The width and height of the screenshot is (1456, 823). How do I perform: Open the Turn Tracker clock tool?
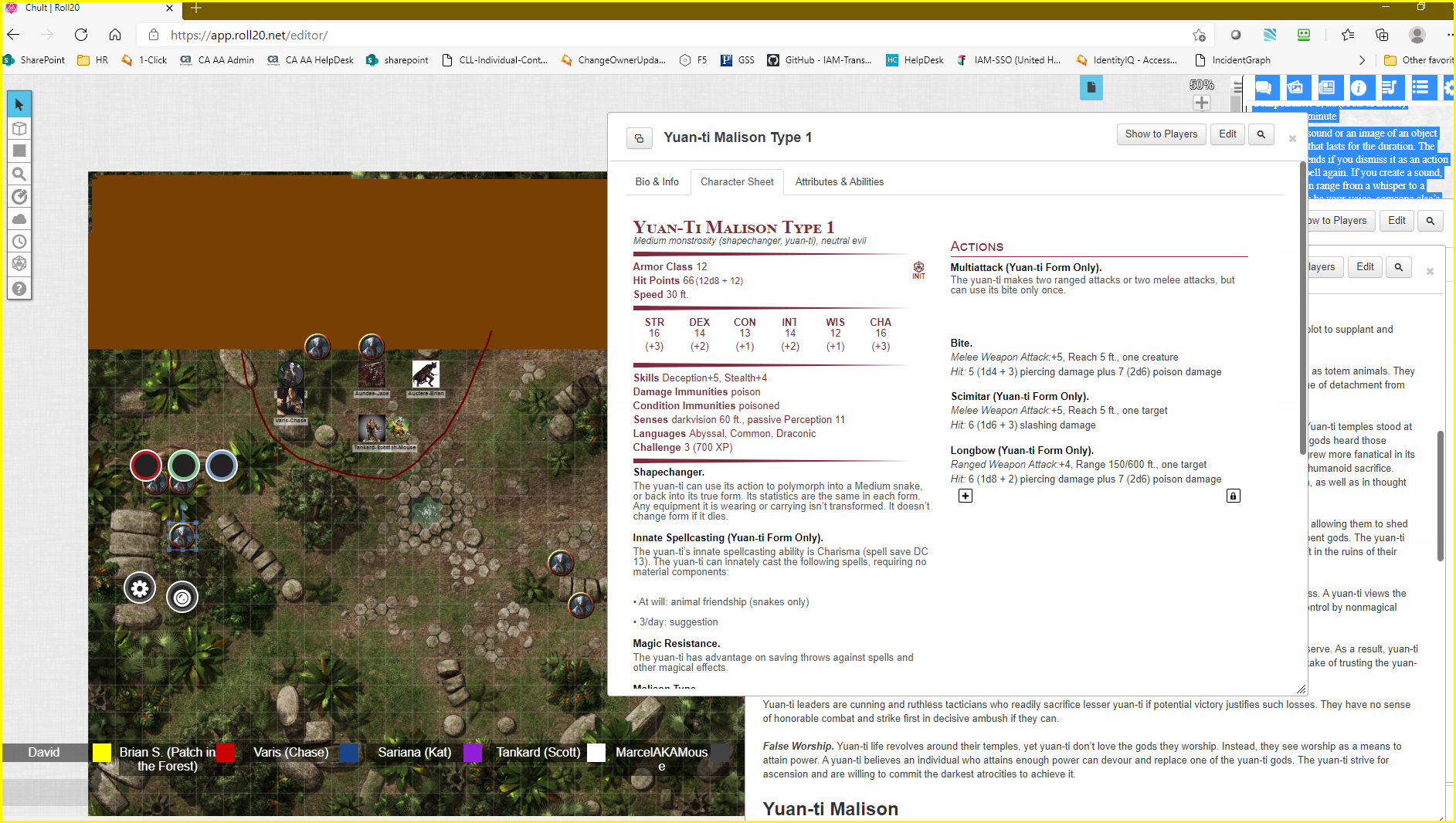click(x=19, y=242)
